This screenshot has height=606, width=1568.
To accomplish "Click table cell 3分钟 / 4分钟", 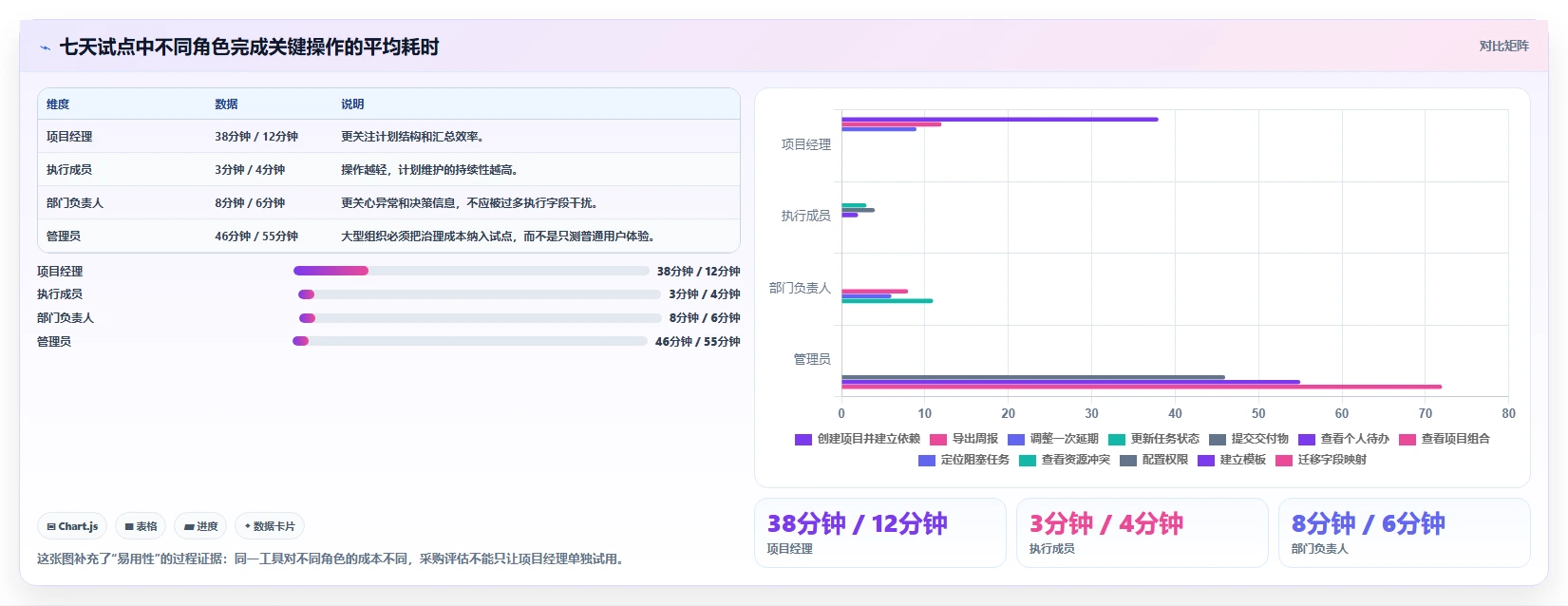I will tap(250, 170).
